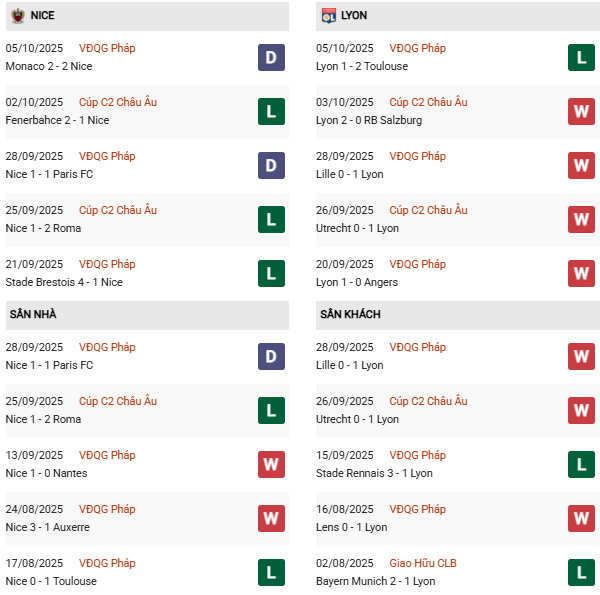Click the Lyon club logo icon
This screenshot has width=600, height=595.
point(327,16)
